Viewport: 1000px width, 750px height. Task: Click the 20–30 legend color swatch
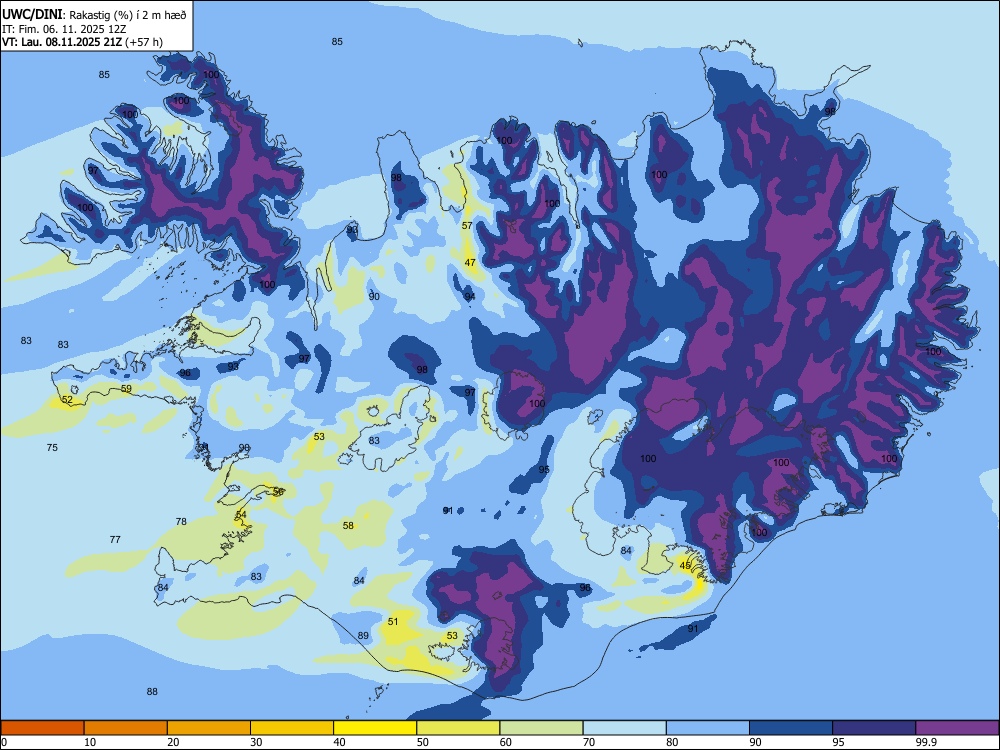[209, 728]
